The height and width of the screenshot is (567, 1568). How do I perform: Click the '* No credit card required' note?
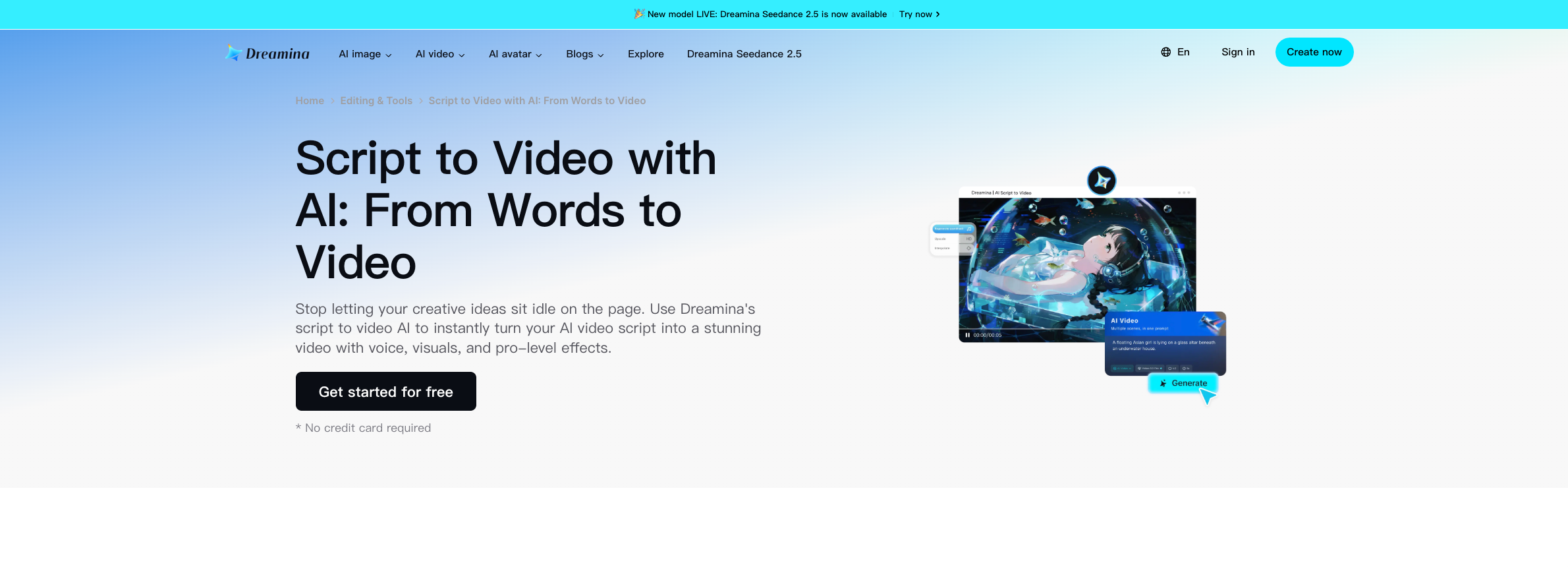point(363,428)
